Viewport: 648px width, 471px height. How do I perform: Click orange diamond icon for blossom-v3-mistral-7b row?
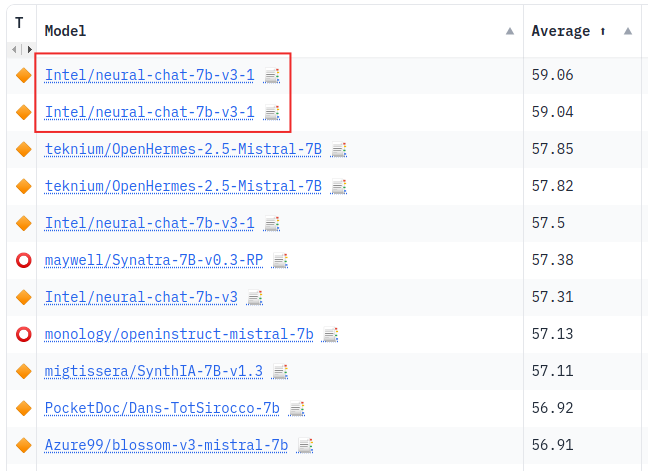pos(24,445)
